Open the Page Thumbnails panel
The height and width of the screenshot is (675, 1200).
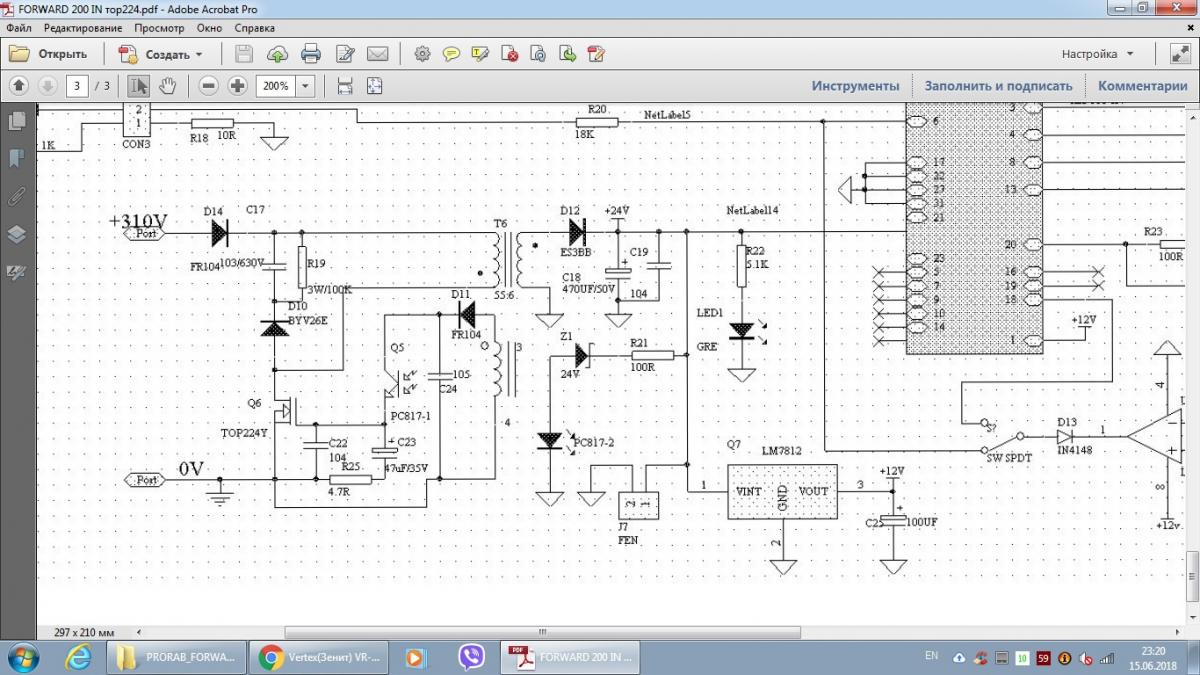(17, 121)
